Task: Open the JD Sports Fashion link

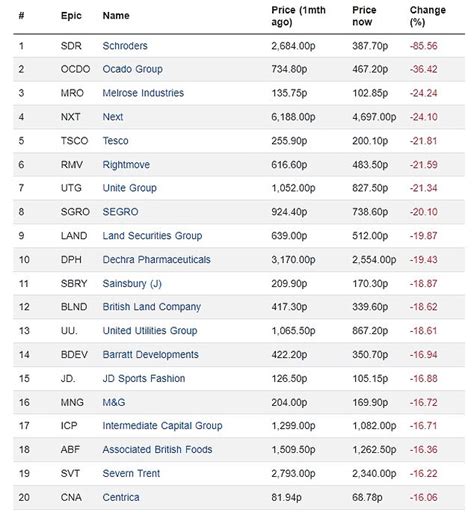Action: [144, 378]
